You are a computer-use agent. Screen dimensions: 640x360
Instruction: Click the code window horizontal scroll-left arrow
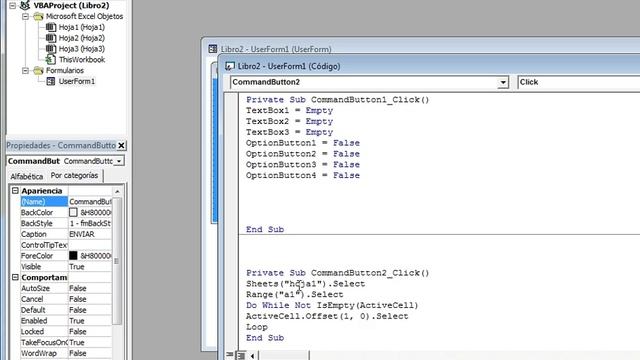pyautogui.click(x=253, y=356)
